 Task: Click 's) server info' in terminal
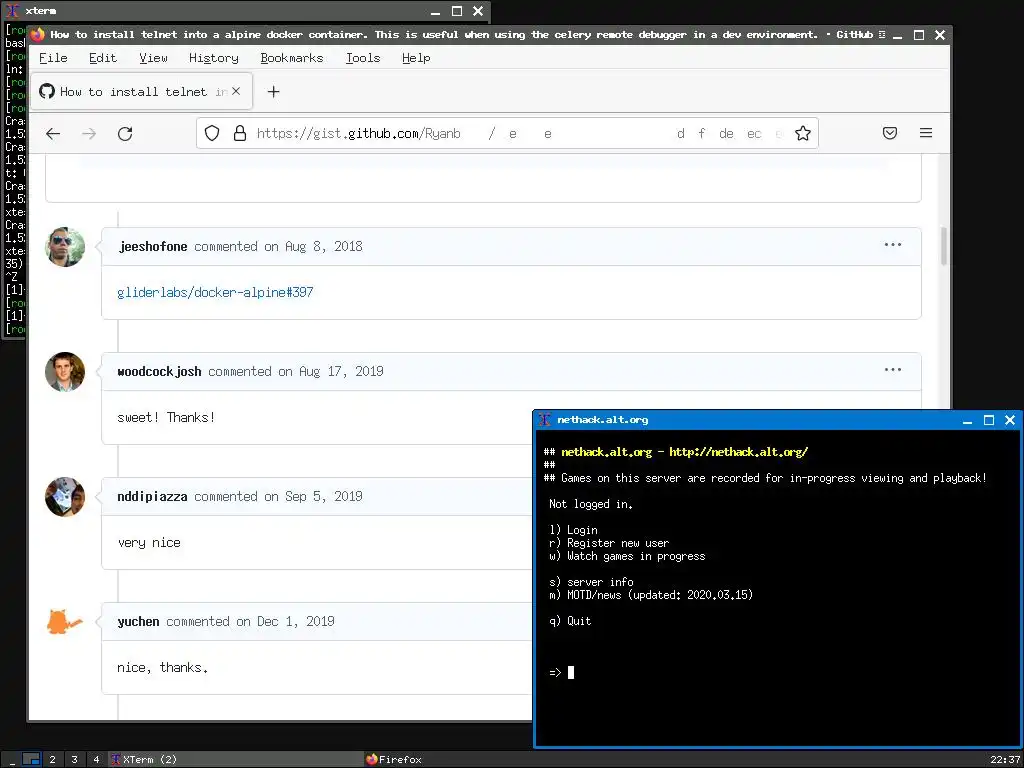[x=591, y=582]
